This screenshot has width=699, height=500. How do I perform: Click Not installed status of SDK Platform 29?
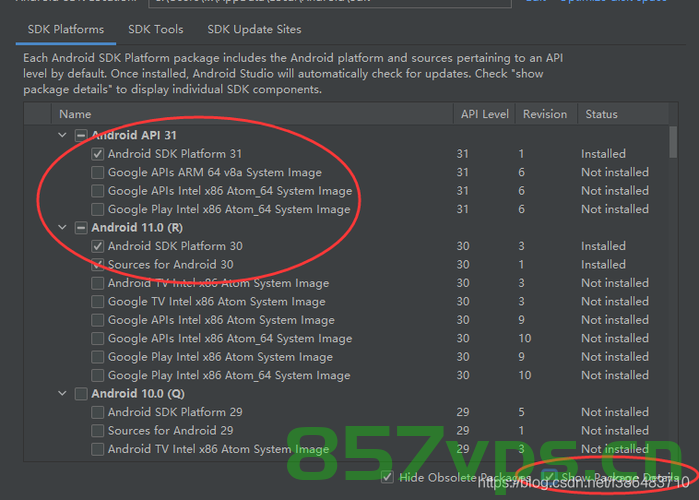coord(615,412)
